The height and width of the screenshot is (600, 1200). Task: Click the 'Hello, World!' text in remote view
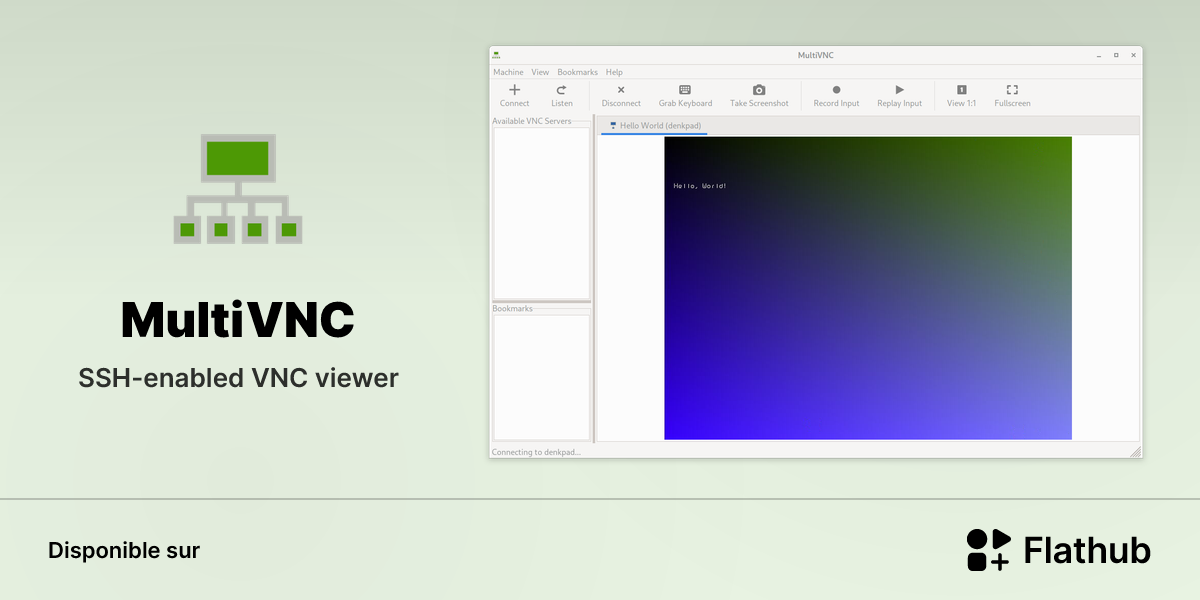coord(700,186)
